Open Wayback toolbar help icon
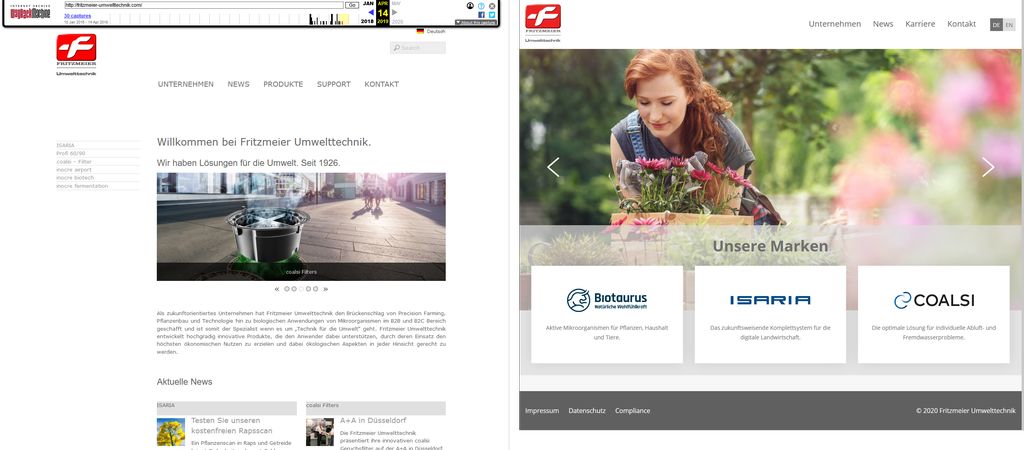This screenshot has height=450, width=1024. click(481, 5)
